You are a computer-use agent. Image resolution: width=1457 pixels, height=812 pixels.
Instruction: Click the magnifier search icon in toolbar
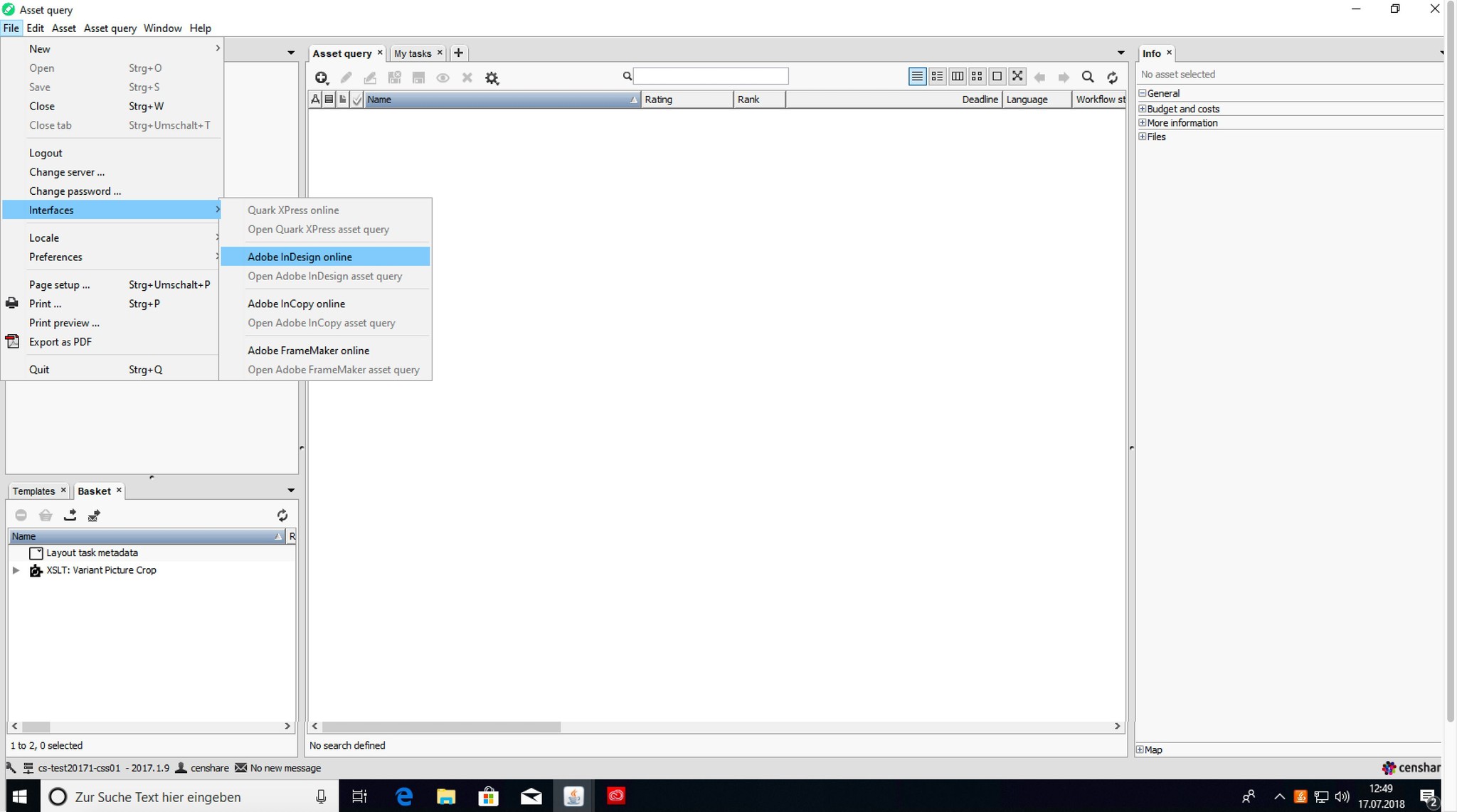pos(1087,77)
